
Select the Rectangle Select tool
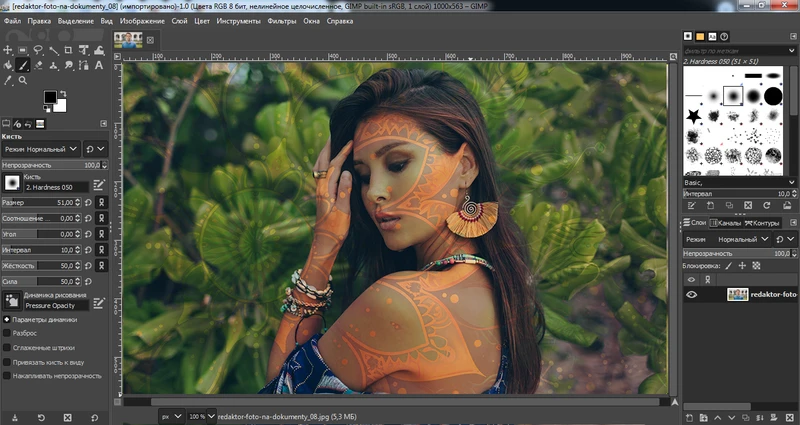click(22, 50)
